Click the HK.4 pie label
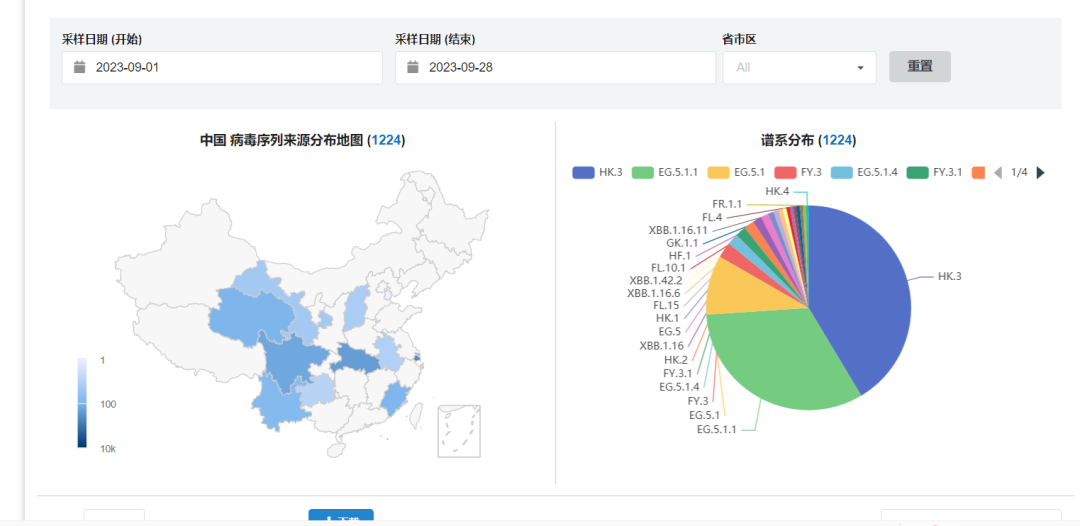This screenshot has width=1080, height=526. click(x=777, y=191)
